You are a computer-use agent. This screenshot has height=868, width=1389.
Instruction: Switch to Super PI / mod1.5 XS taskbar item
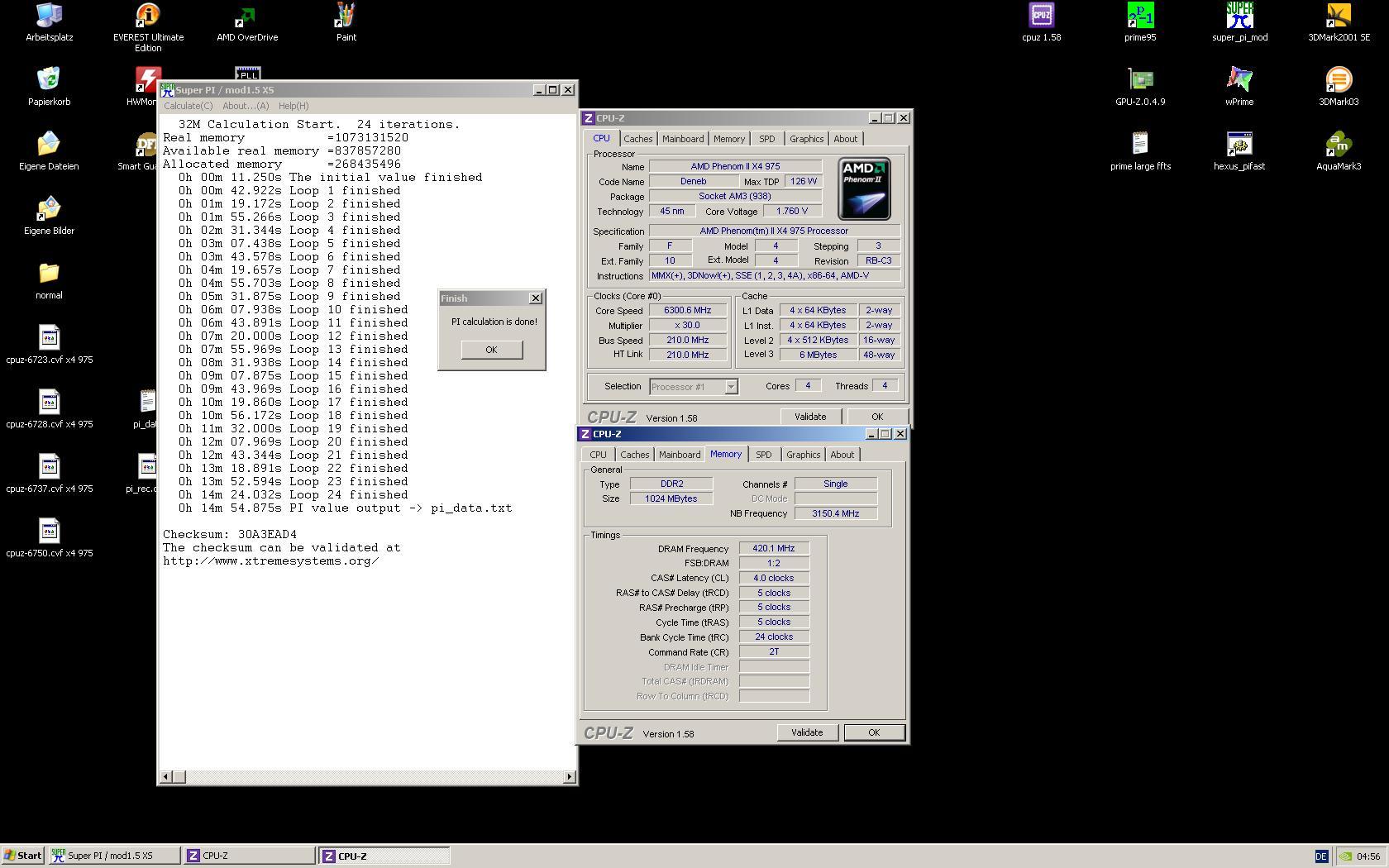point(115,856)
